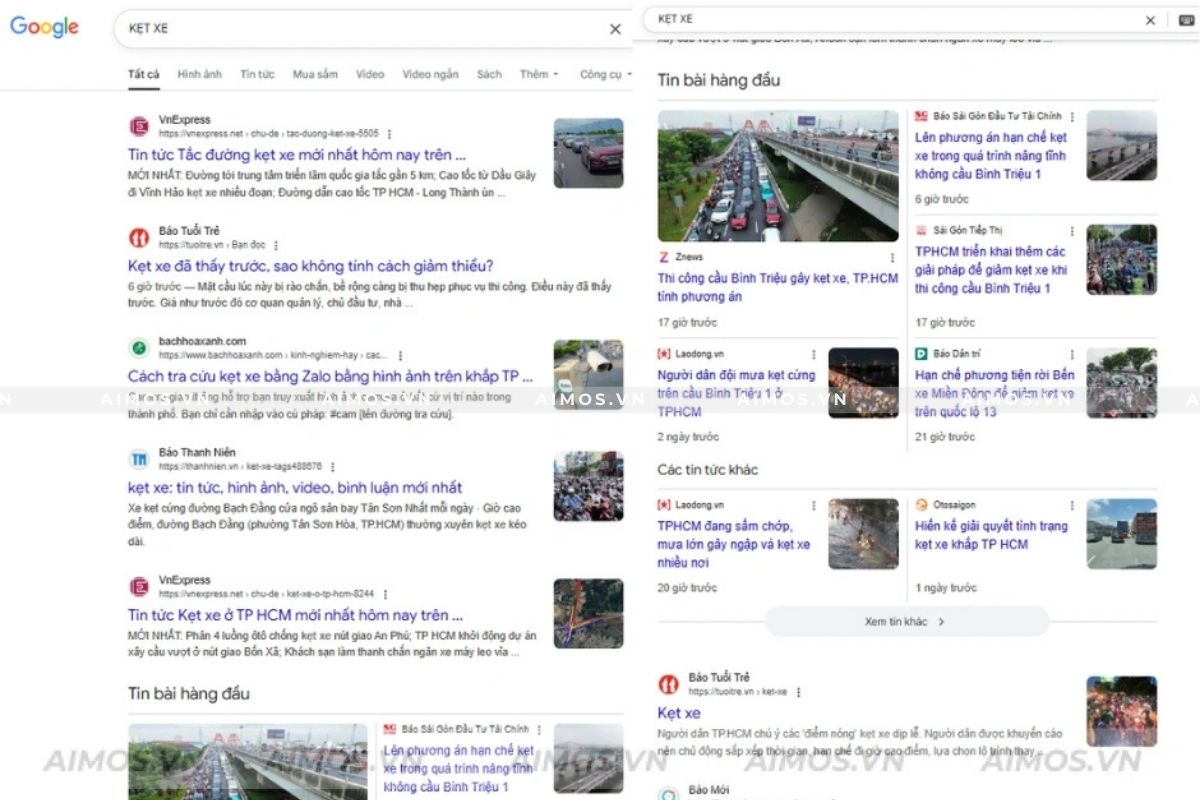
Task: Open three-dot menu on Znews story card
Action: click(891, 257)
